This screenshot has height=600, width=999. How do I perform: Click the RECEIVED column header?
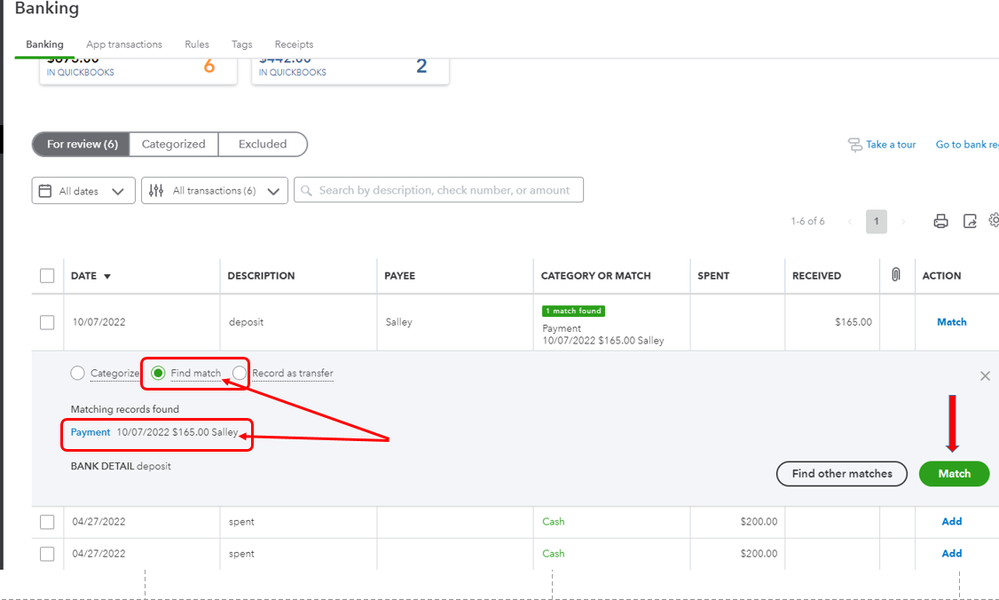816,276
